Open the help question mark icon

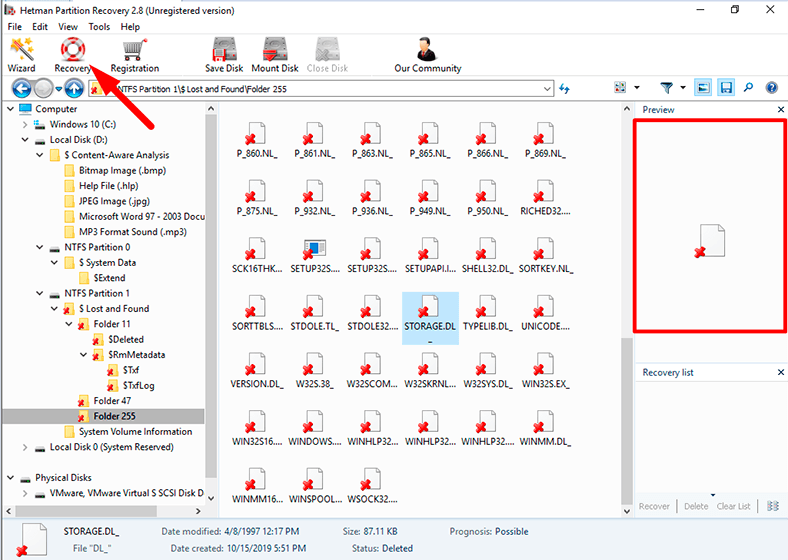click(771, 88)
